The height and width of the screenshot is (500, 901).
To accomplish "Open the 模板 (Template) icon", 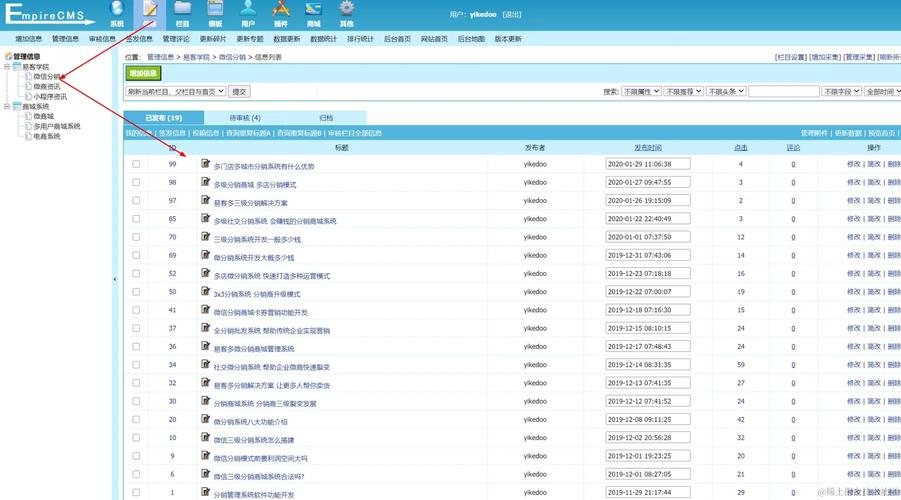I will point(215,9).
